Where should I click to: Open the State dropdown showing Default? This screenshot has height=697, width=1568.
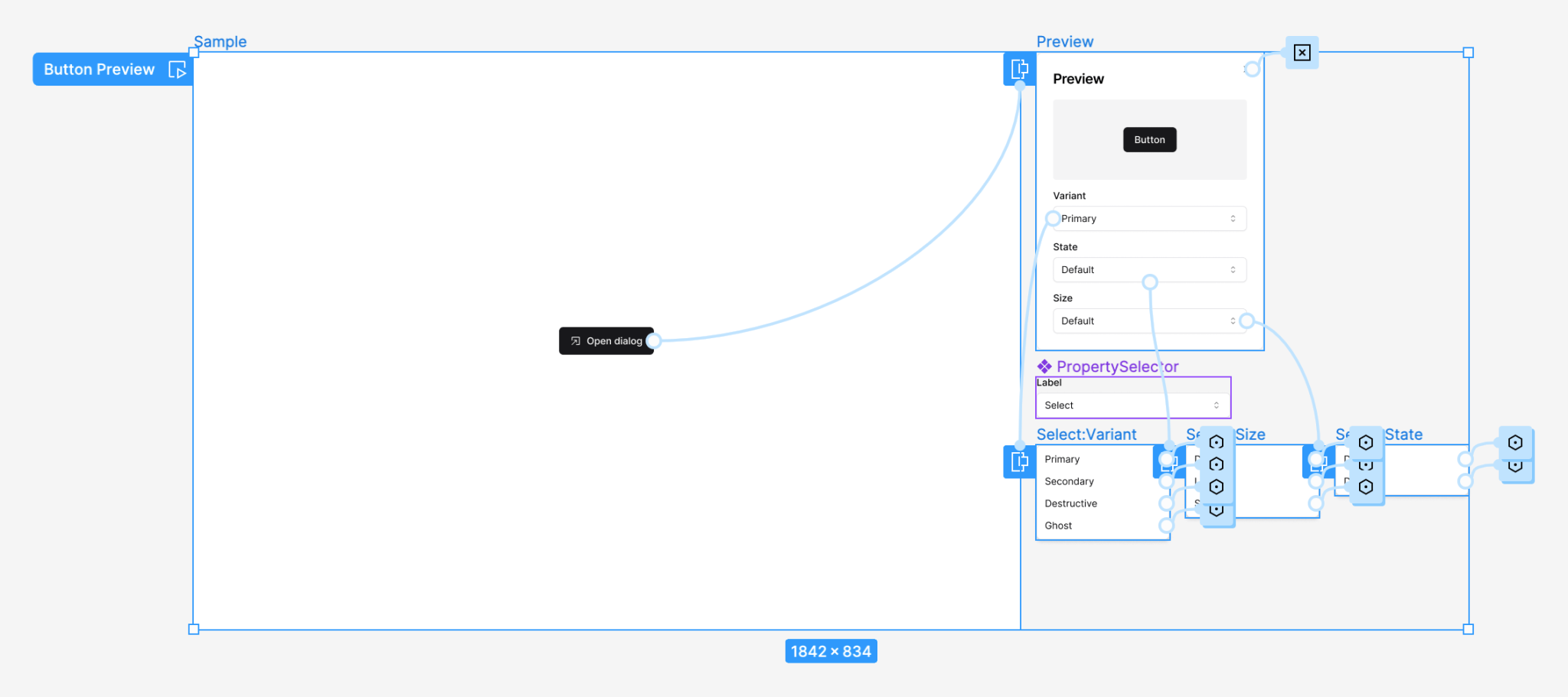1149,269
